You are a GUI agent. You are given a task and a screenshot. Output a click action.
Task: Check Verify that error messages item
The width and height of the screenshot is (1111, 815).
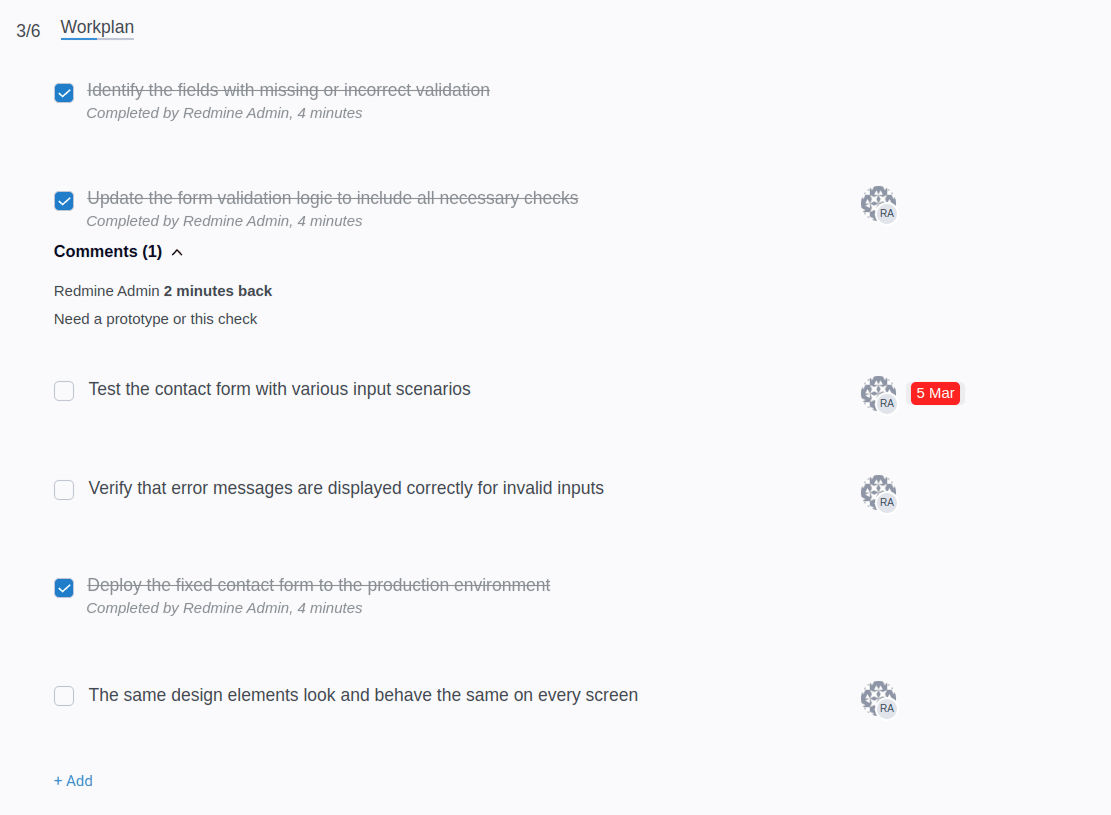[64, 490]
